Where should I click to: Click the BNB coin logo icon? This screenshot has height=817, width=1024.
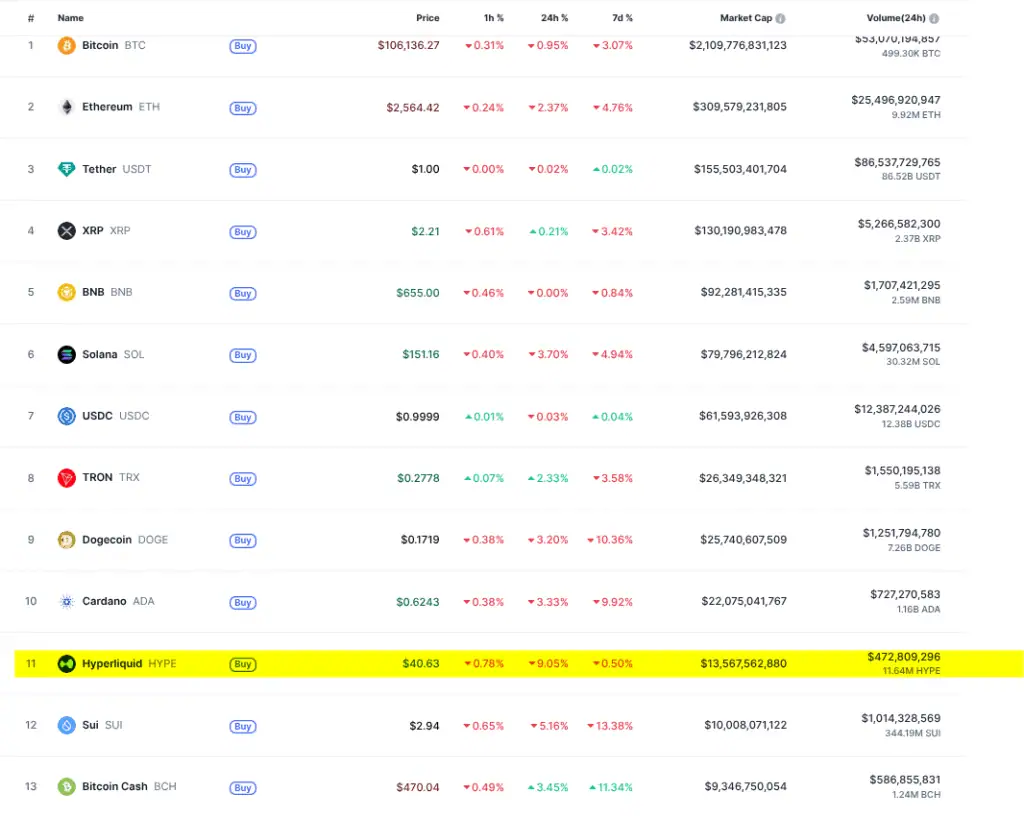66,292
